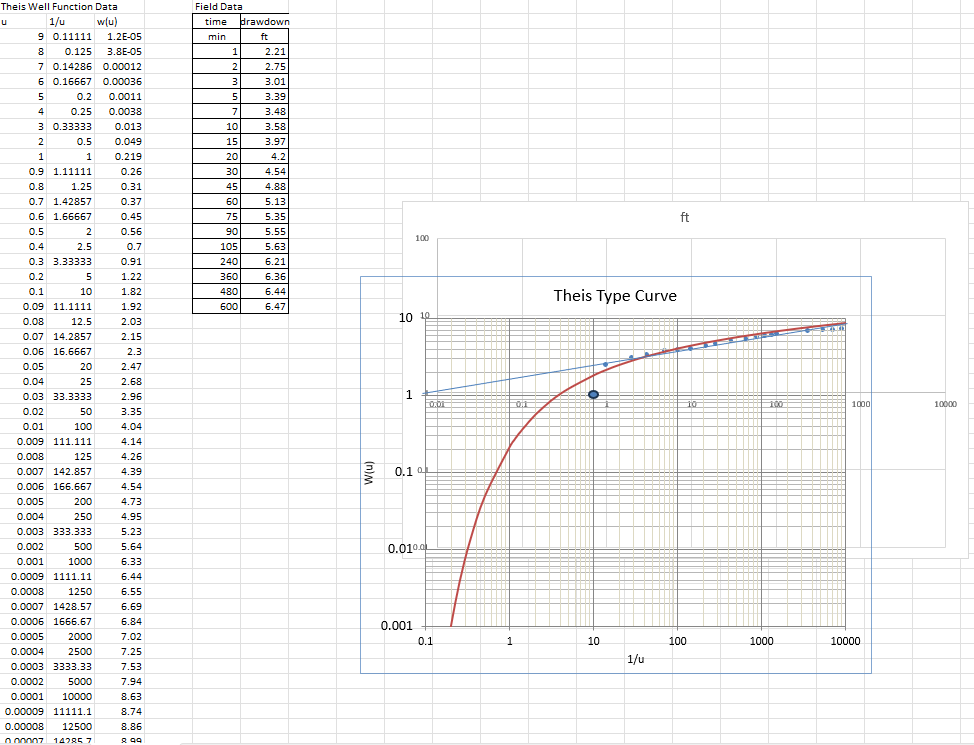Click the large highlighted data point marker
This screenshot has width=974, height=745.
(x=592, y=394)
